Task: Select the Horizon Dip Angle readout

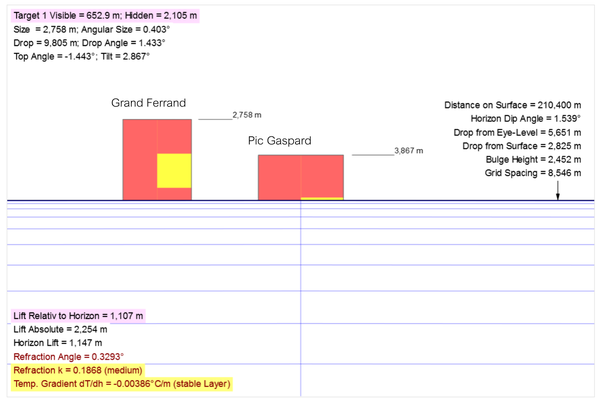Action: [x=523, y=118]
